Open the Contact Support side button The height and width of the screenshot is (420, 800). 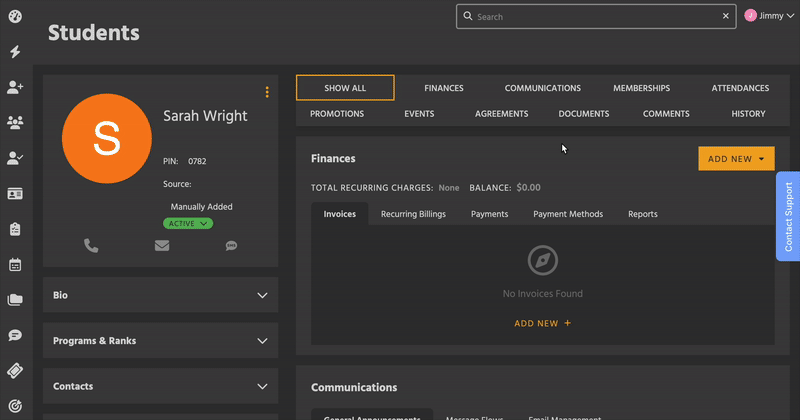(x=788, y=216)
